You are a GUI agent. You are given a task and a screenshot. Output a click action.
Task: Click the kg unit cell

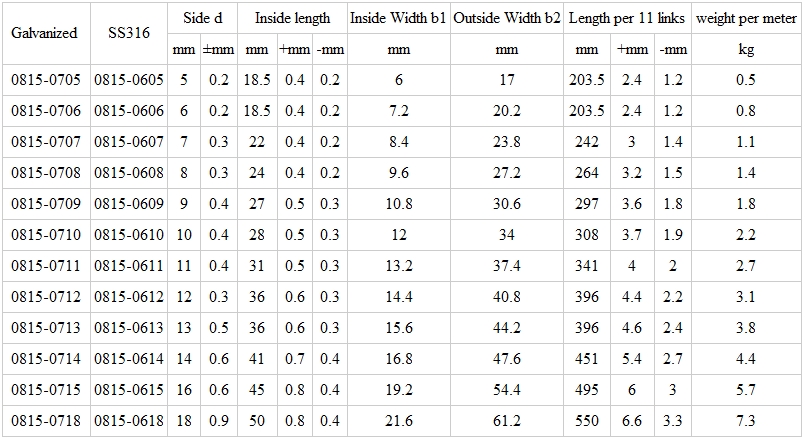[746, 49]
